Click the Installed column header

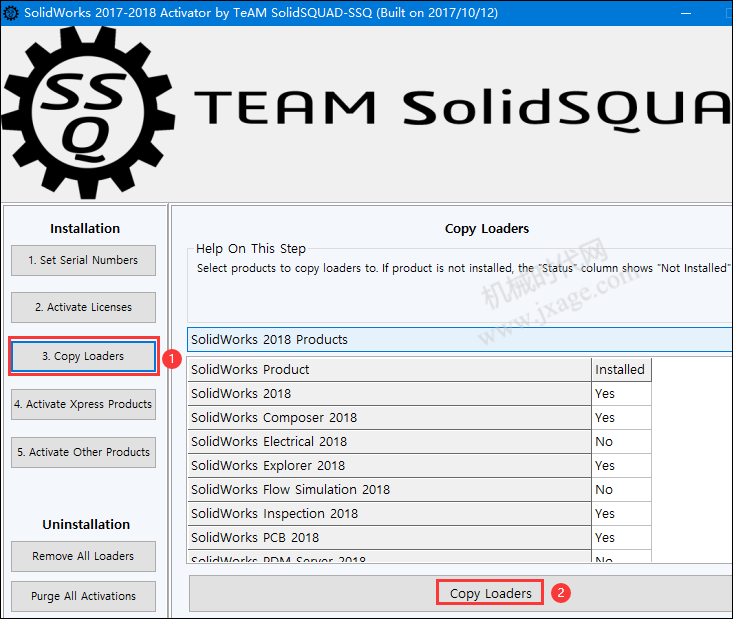click(621, 370)
